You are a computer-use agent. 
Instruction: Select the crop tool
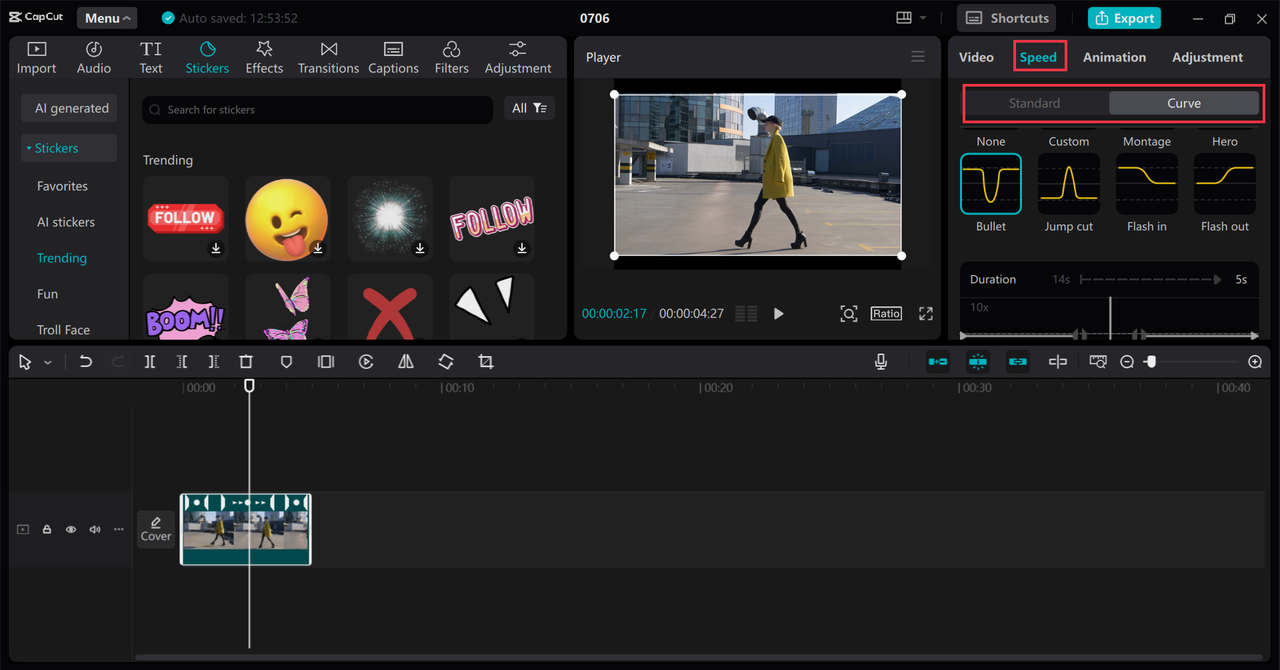click(x=486, y=362)
